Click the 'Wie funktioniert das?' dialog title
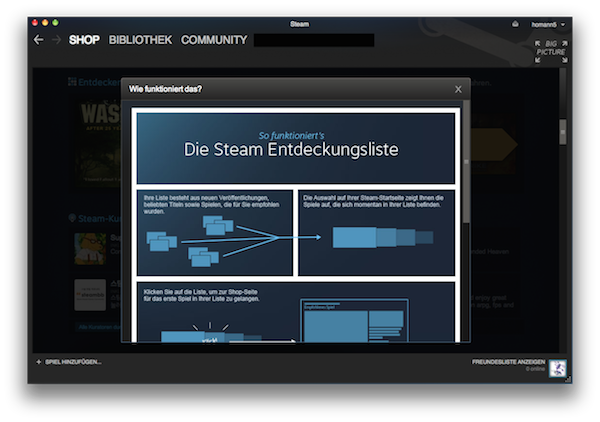The image size is (600, 422). [165, 89]
